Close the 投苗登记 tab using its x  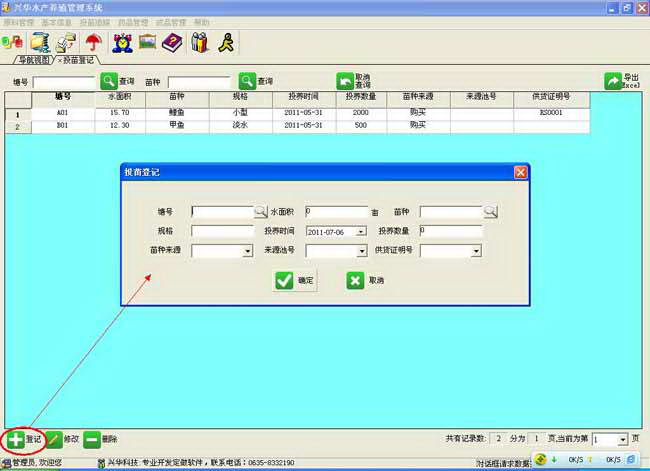click(x=60, y=61)
